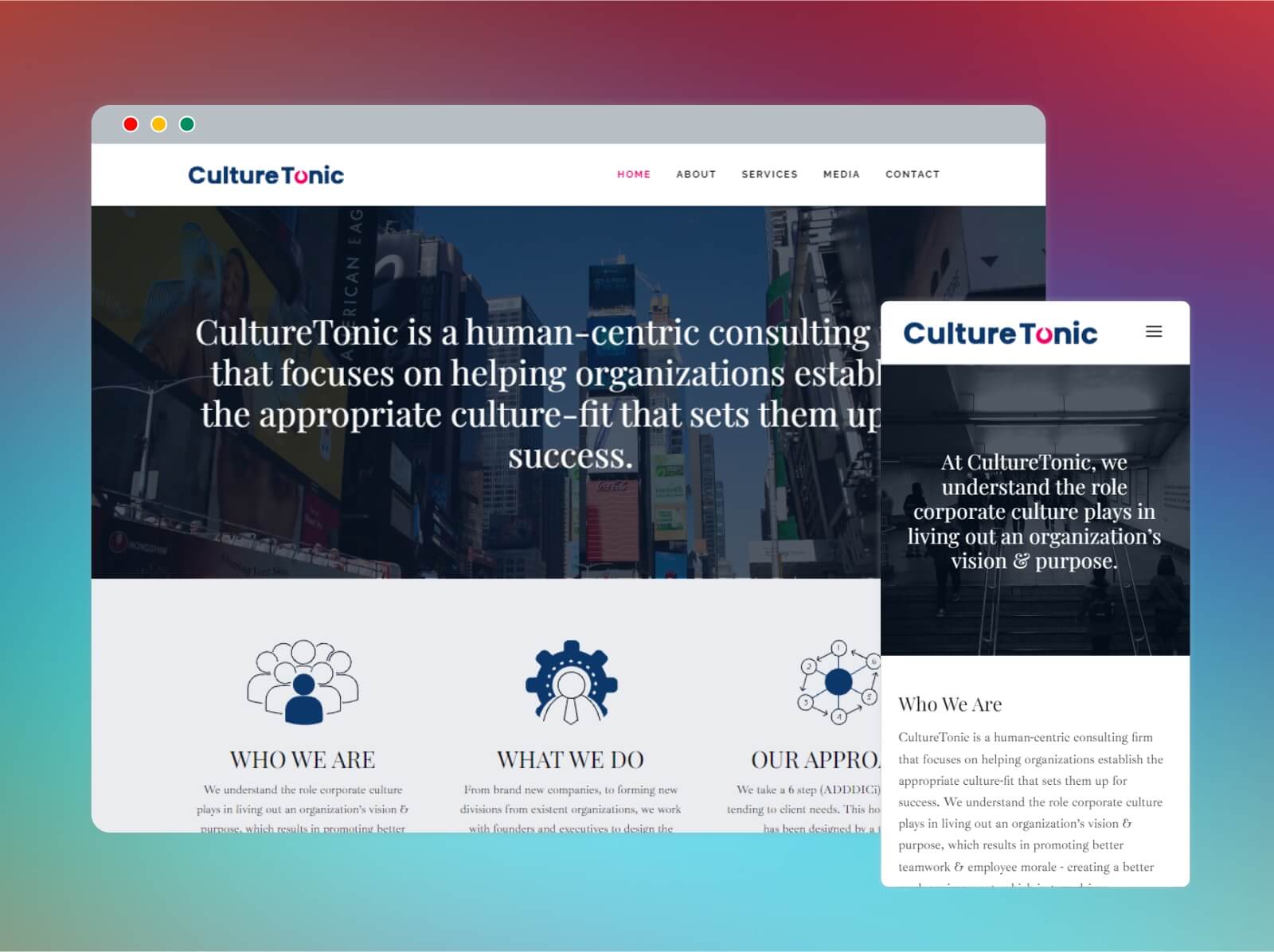Open the ABOUT nav item

[x=696, y=174]
